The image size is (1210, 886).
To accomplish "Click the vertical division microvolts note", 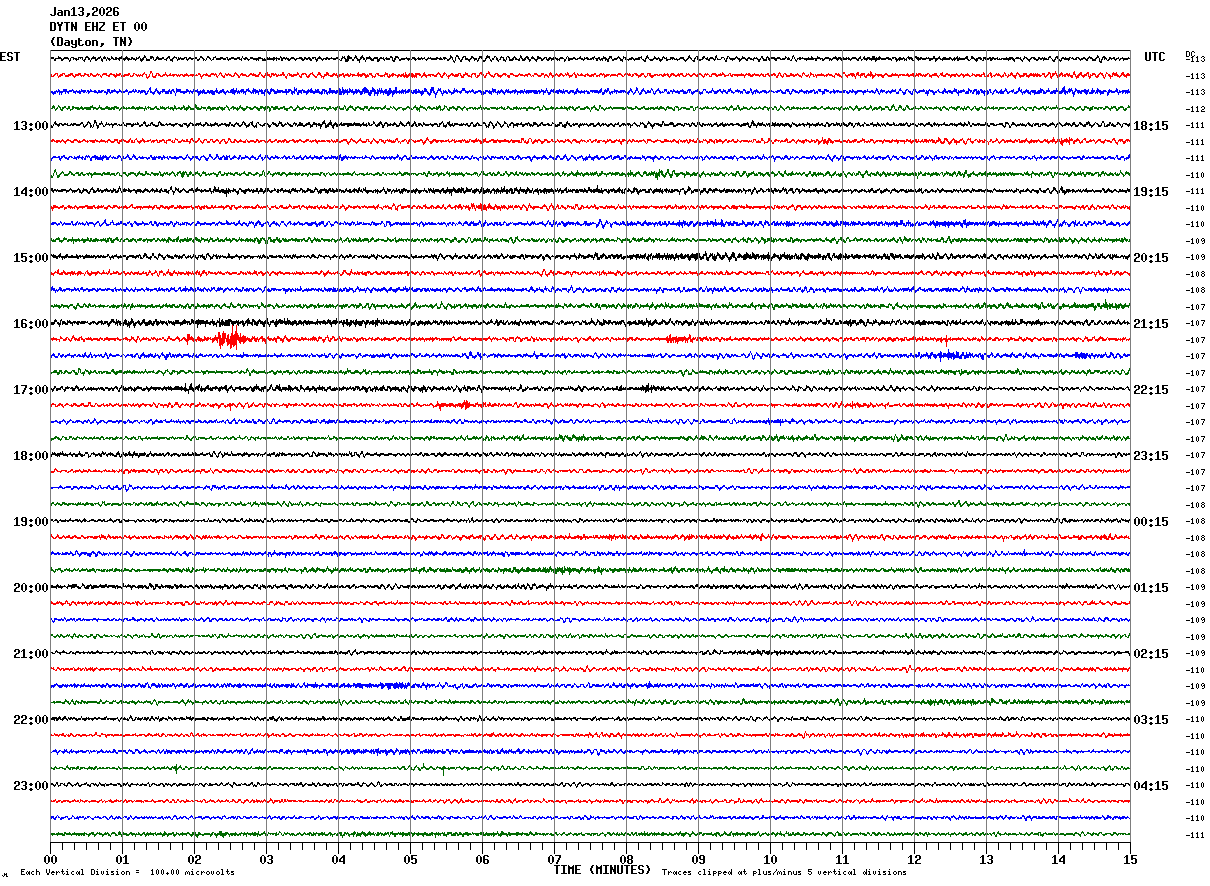I will click(x=127, y=873).
